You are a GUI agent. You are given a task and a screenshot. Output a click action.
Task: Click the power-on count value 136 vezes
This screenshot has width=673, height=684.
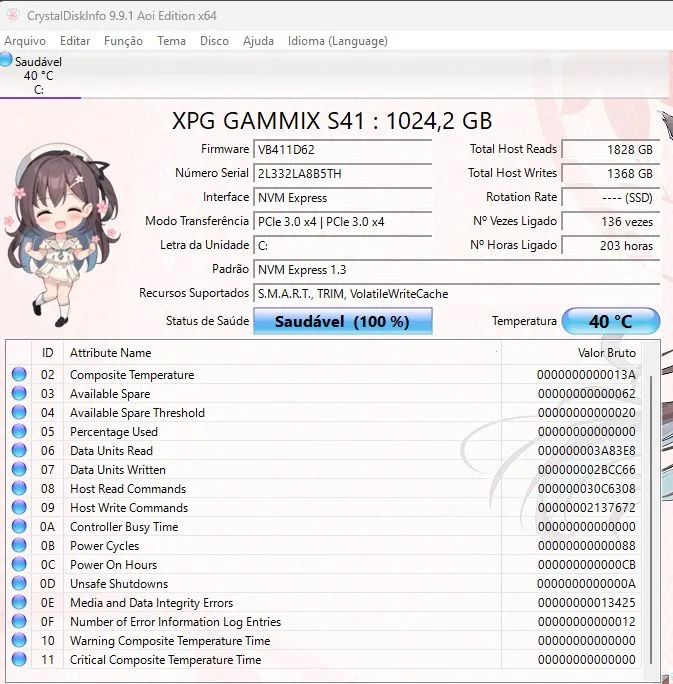611,222
